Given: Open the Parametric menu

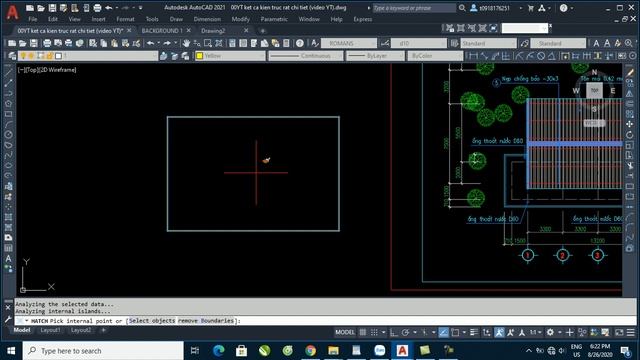Looking at the screenshot, I should (274, 19).
